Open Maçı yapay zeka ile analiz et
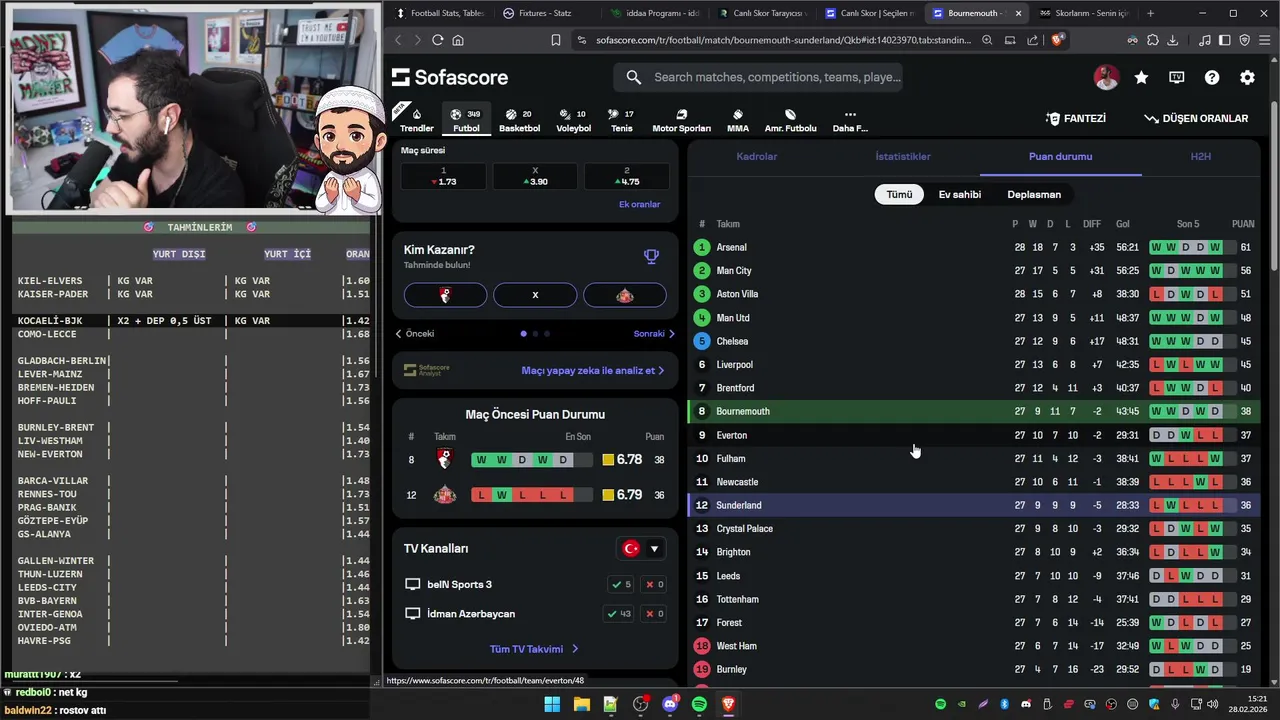 [593, 370]
